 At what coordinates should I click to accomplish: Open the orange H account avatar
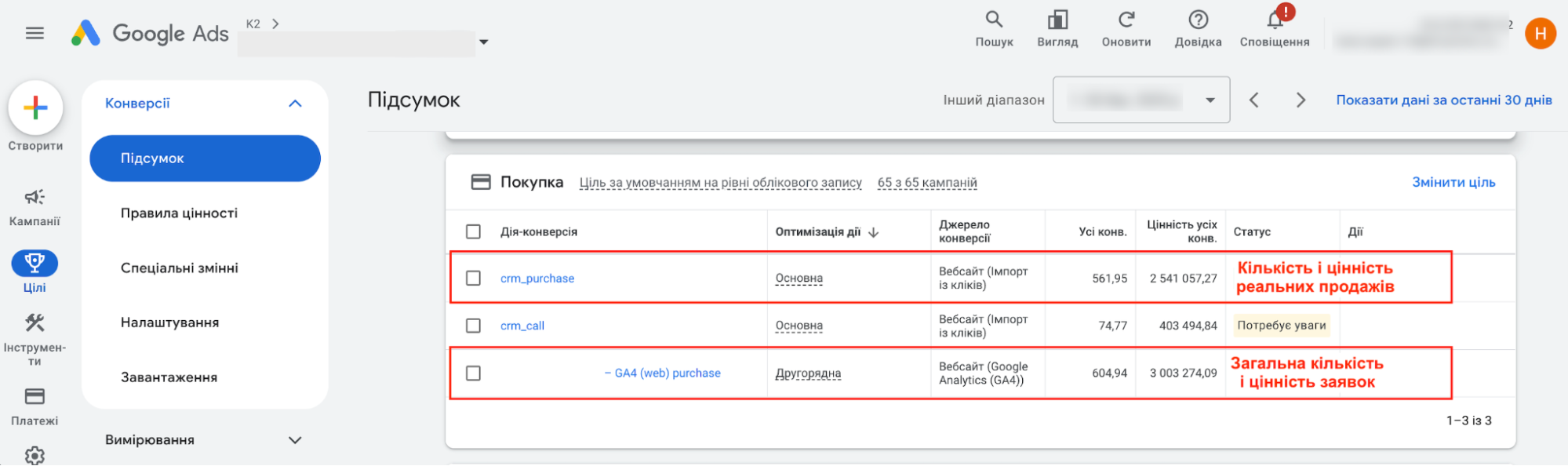pyautogui.click(x=1540, y=34)
